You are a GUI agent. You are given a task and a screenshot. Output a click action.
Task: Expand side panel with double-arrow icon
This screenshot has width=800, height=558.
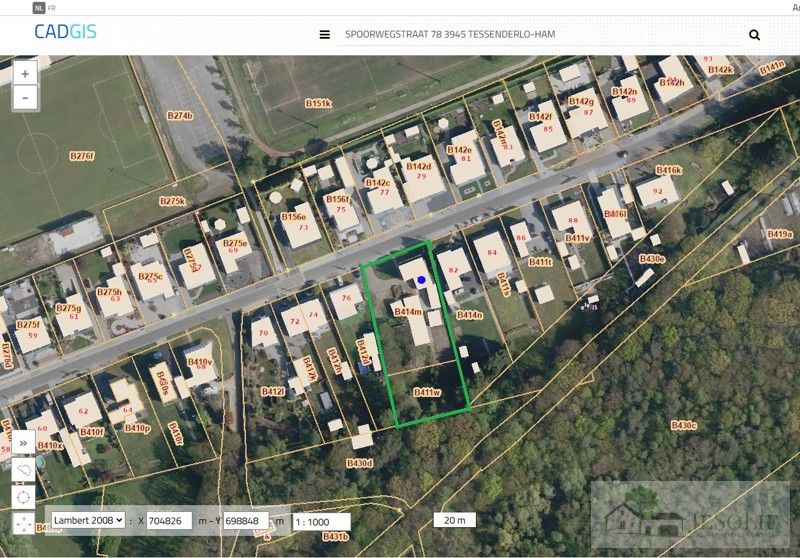pos(23,443)
